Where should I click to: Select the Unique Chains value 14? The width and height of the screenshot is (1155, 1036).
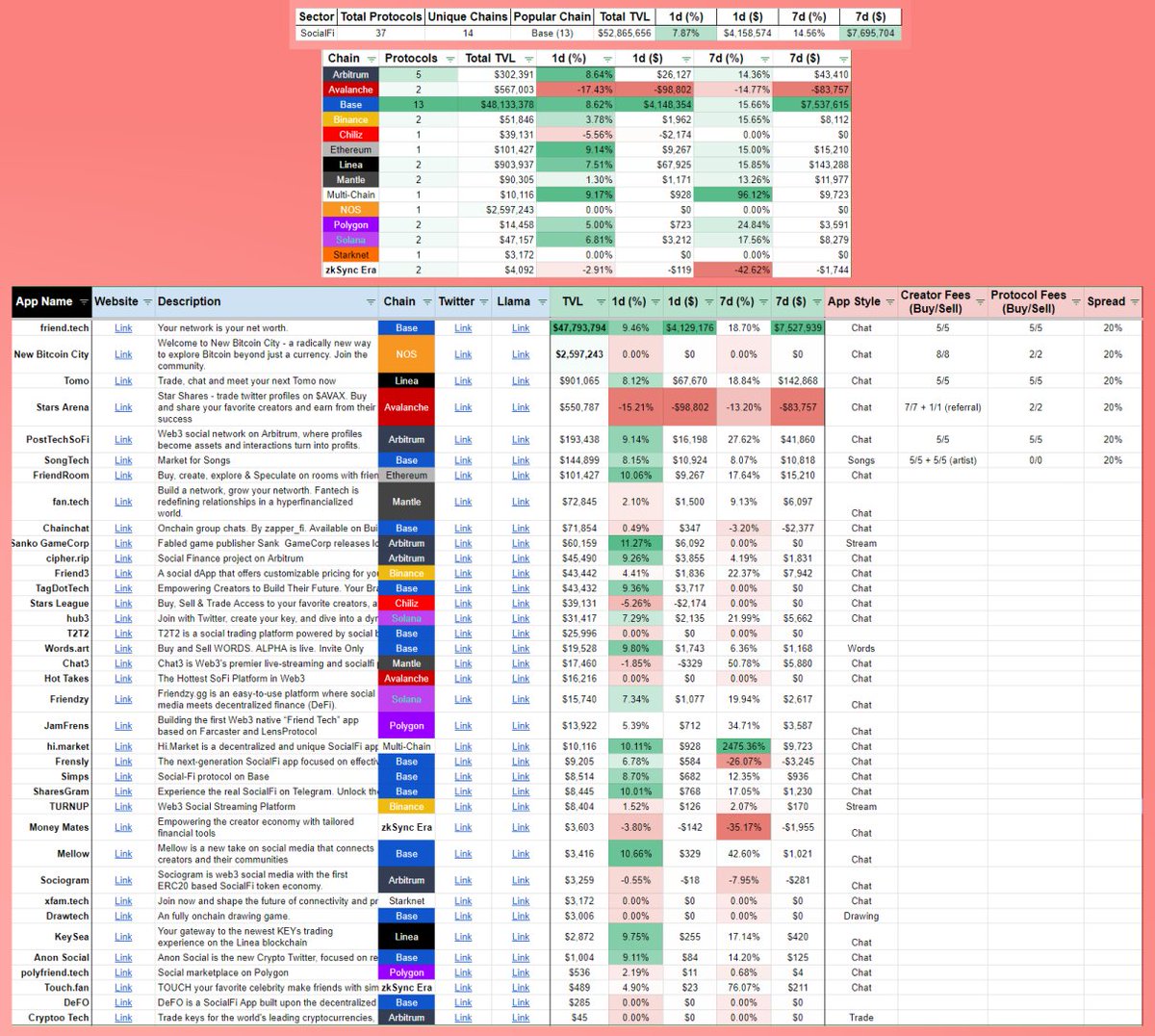click(468, 33)
